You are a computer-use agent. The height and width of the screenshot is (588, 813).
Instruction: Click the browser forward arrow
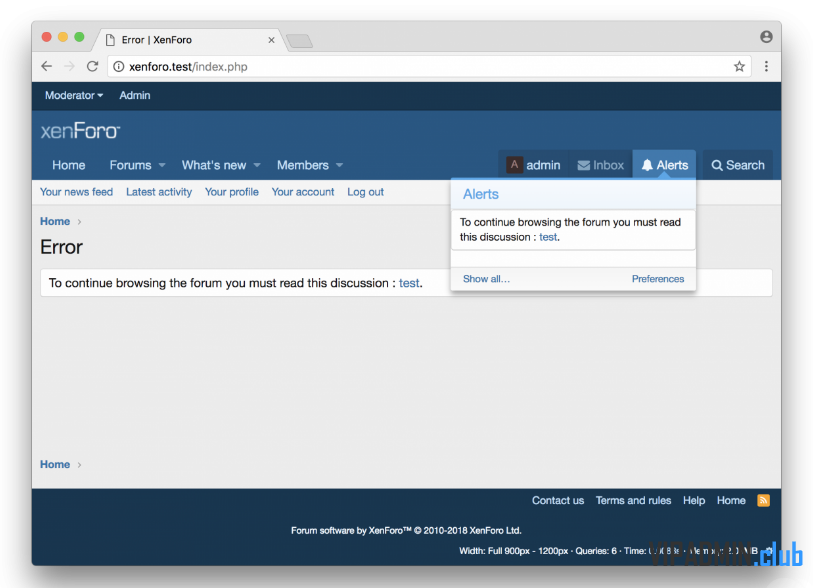pos(69,66)
